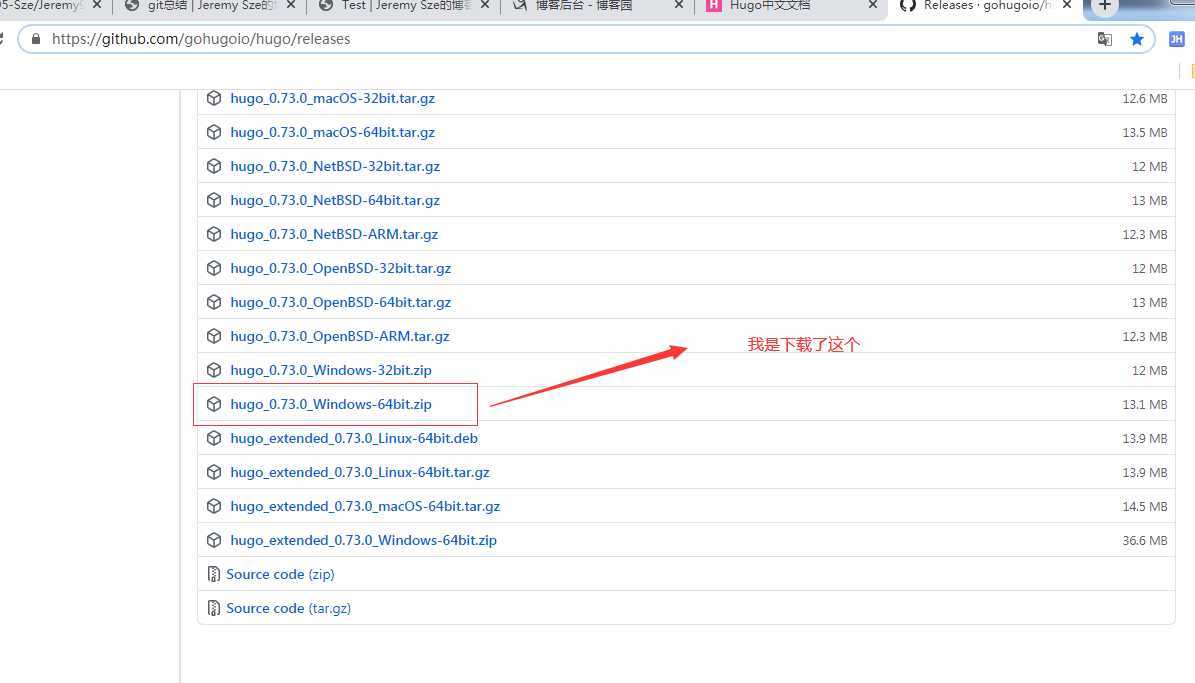
Task: Download hugo_0.73.0_macOS-32bit.tar.gz
Action: (332, 98)
